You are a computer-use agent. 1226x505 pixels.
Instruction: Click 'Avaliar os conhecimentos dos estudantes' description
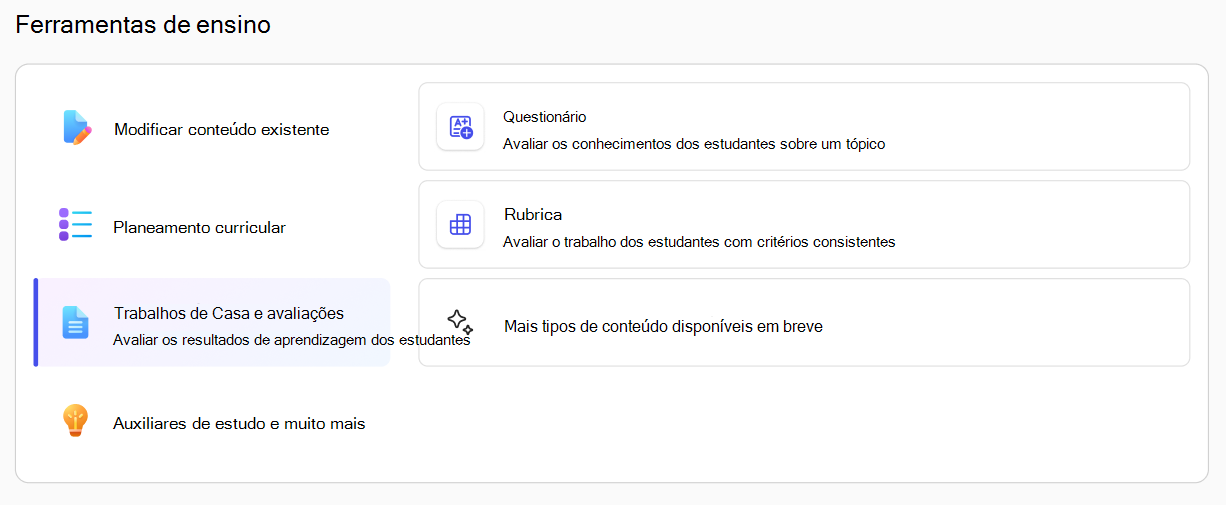point(694,143)
